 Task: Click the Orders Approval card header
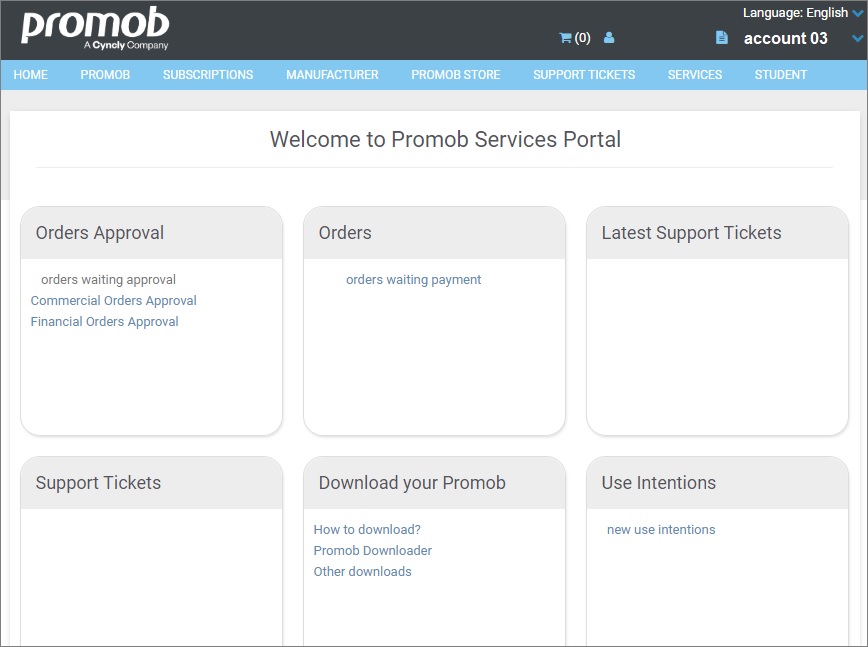(x=152, y=233)
